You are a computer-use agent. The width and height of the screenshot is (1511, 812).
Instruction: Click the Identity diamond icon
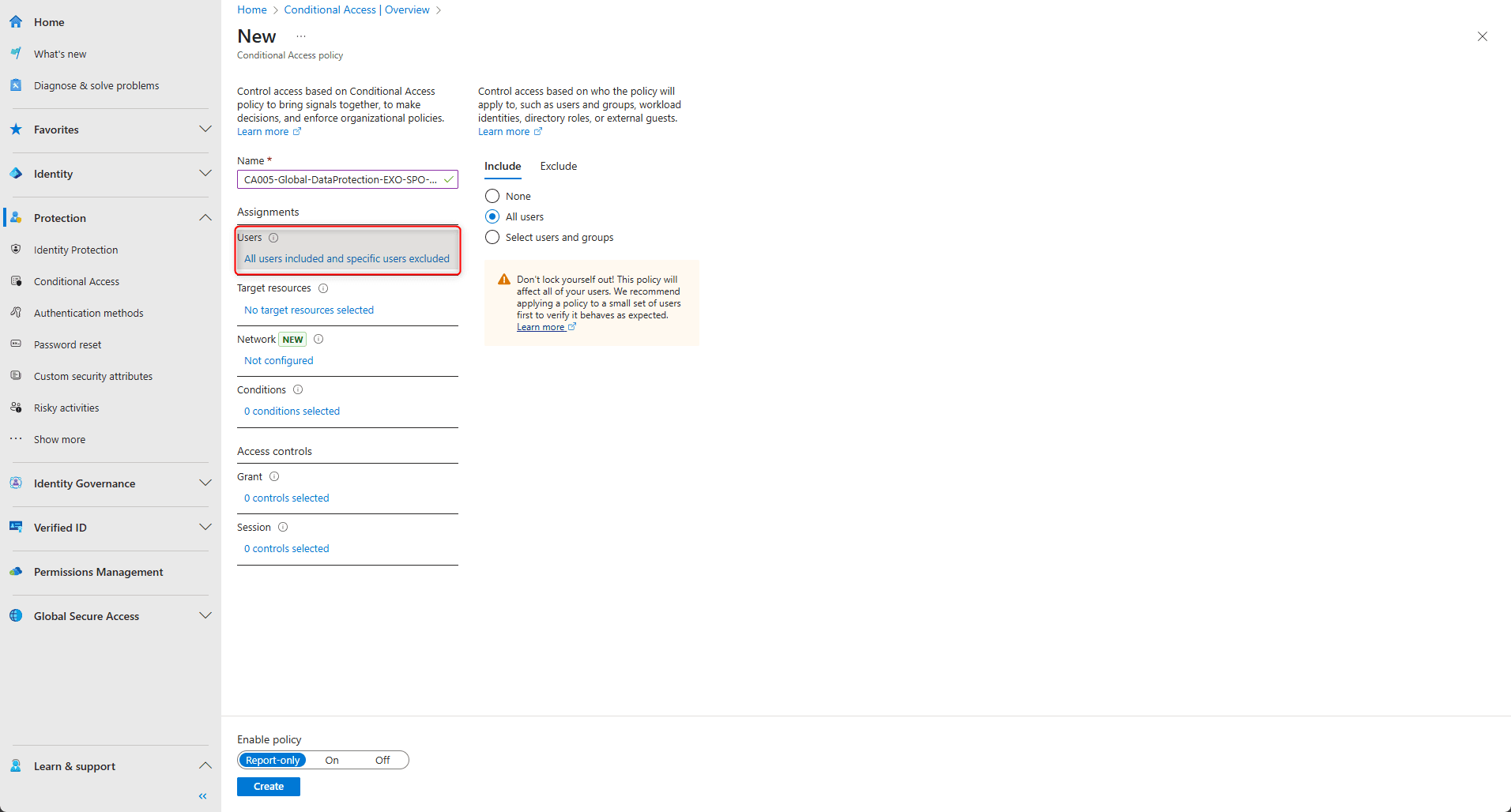(x=16, y=174)
